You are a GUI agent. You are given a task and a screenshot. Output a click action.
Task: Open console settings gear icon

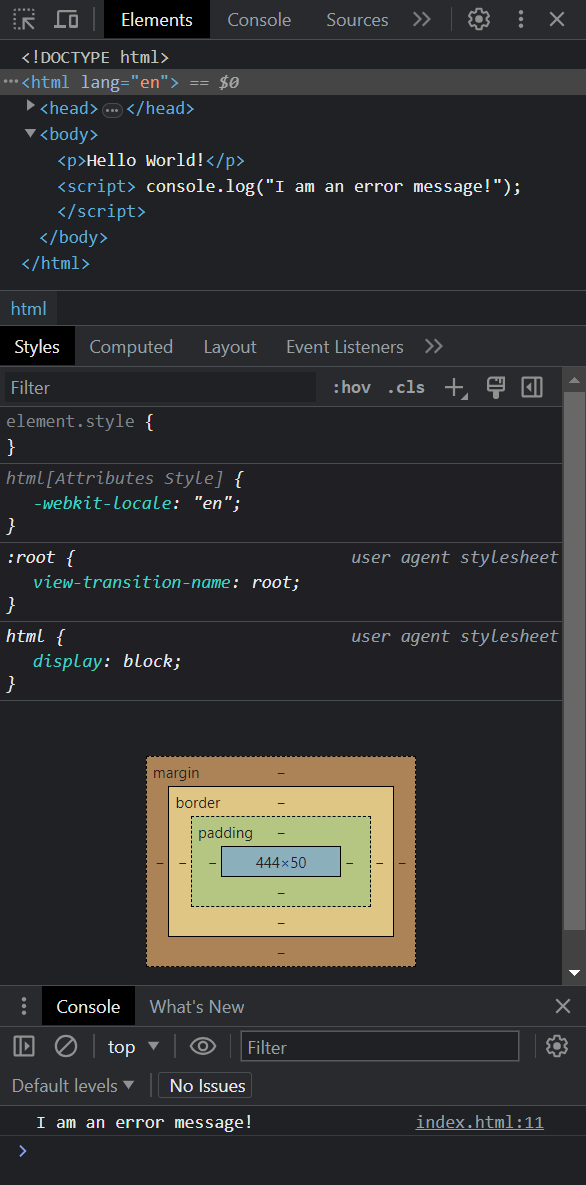pyautogui.click(x=557, y=1047)
